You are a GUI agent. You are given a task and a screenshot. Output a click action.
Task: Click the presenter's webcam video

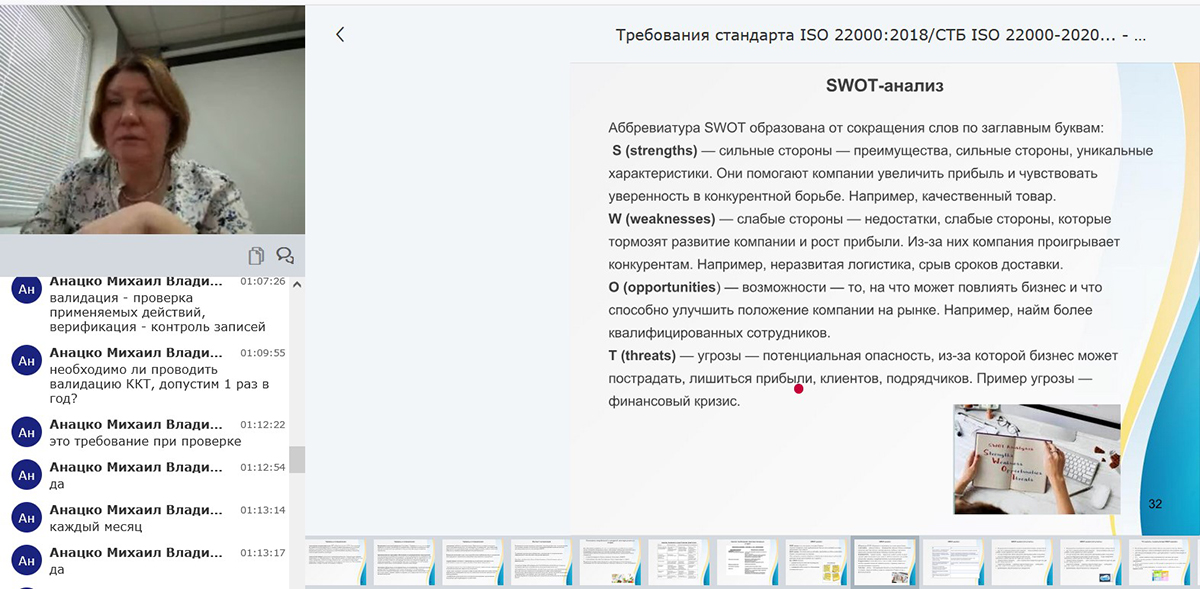152,120
